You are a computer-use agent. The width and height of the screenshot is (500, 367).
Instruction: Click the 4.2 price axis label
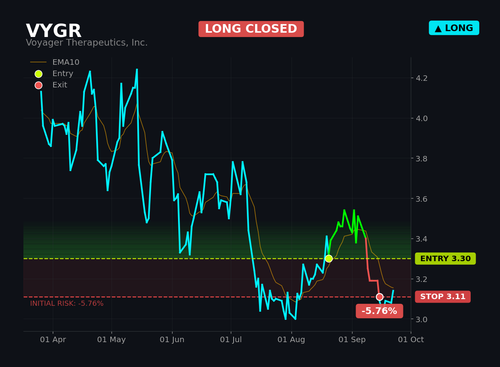pos(421,78)
